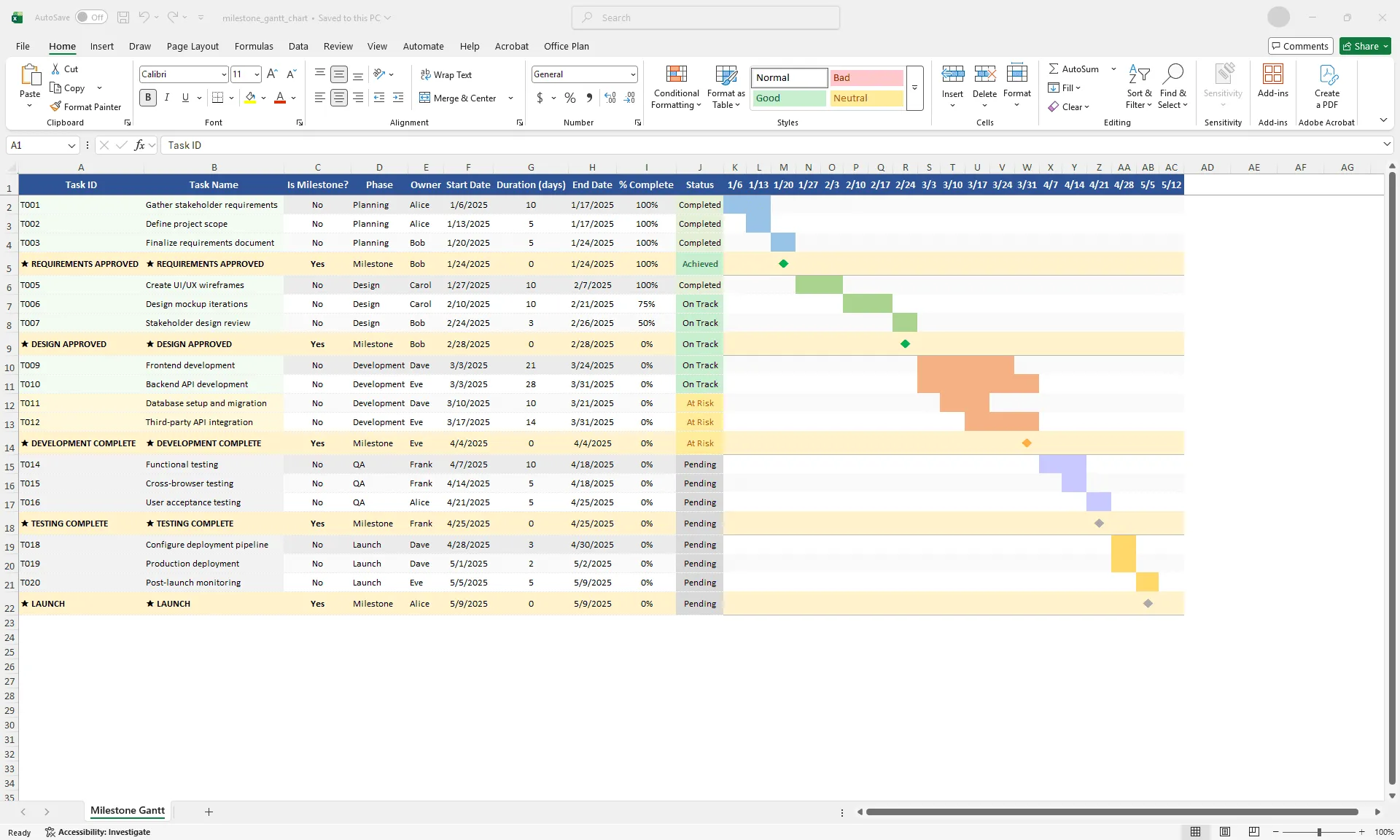Add a new worksheet with the plus button
Image resolution: width=1400 pixels, height=840 pixels.
[x=209, y=812]
